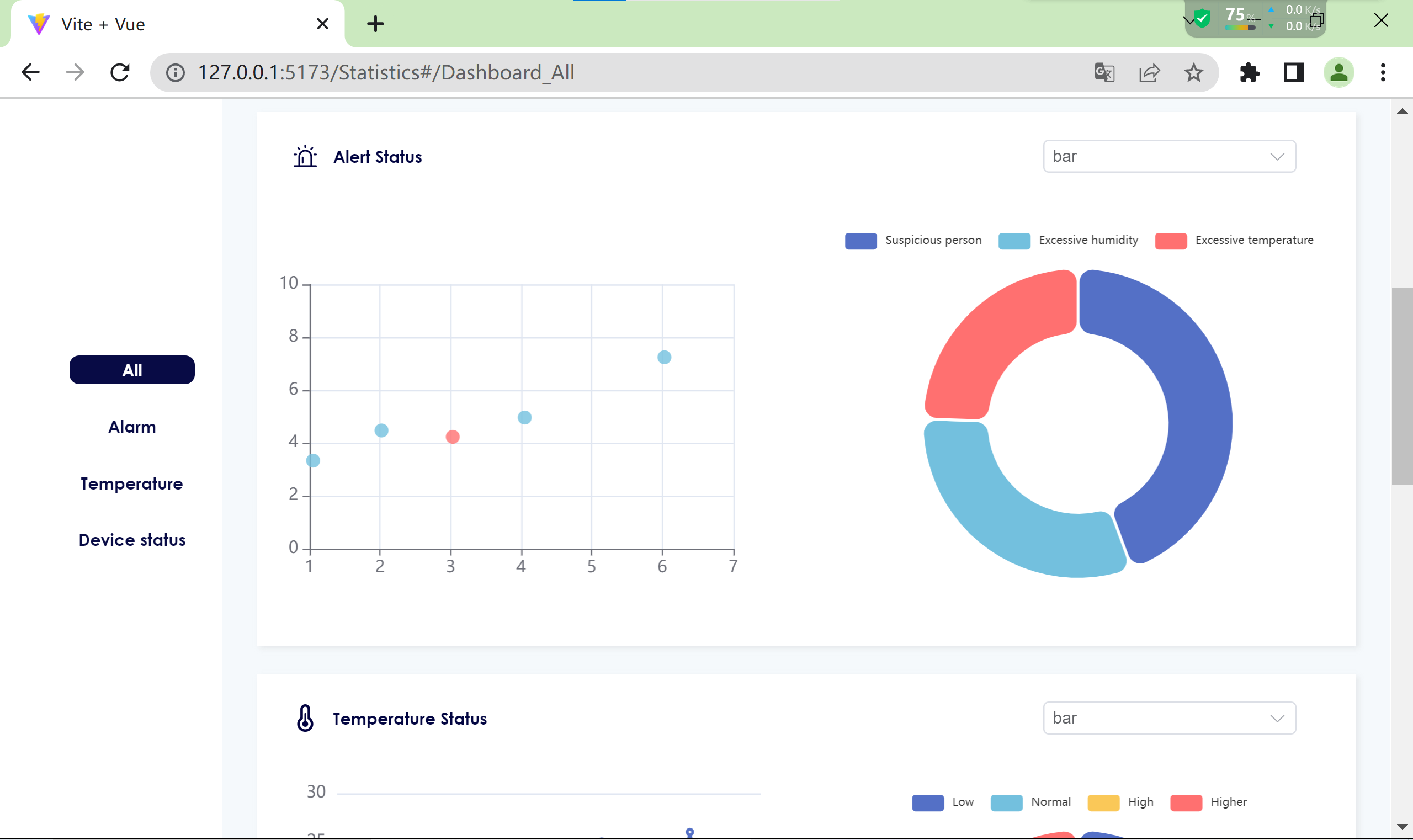
Task: Click the tab search down chevron
Action: tap(1189, 20)
